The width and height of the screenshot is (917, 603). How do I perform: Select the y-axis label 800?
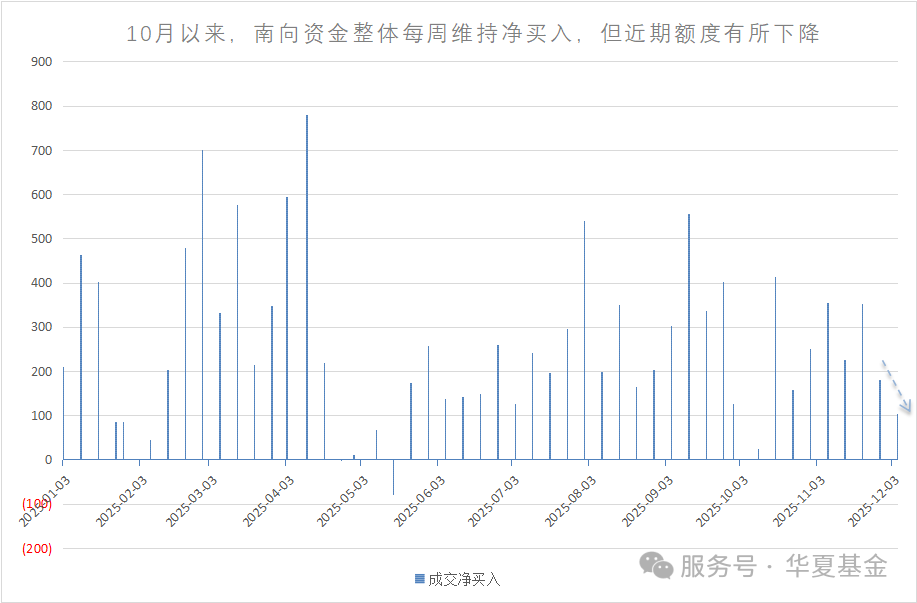coord(42,106)
